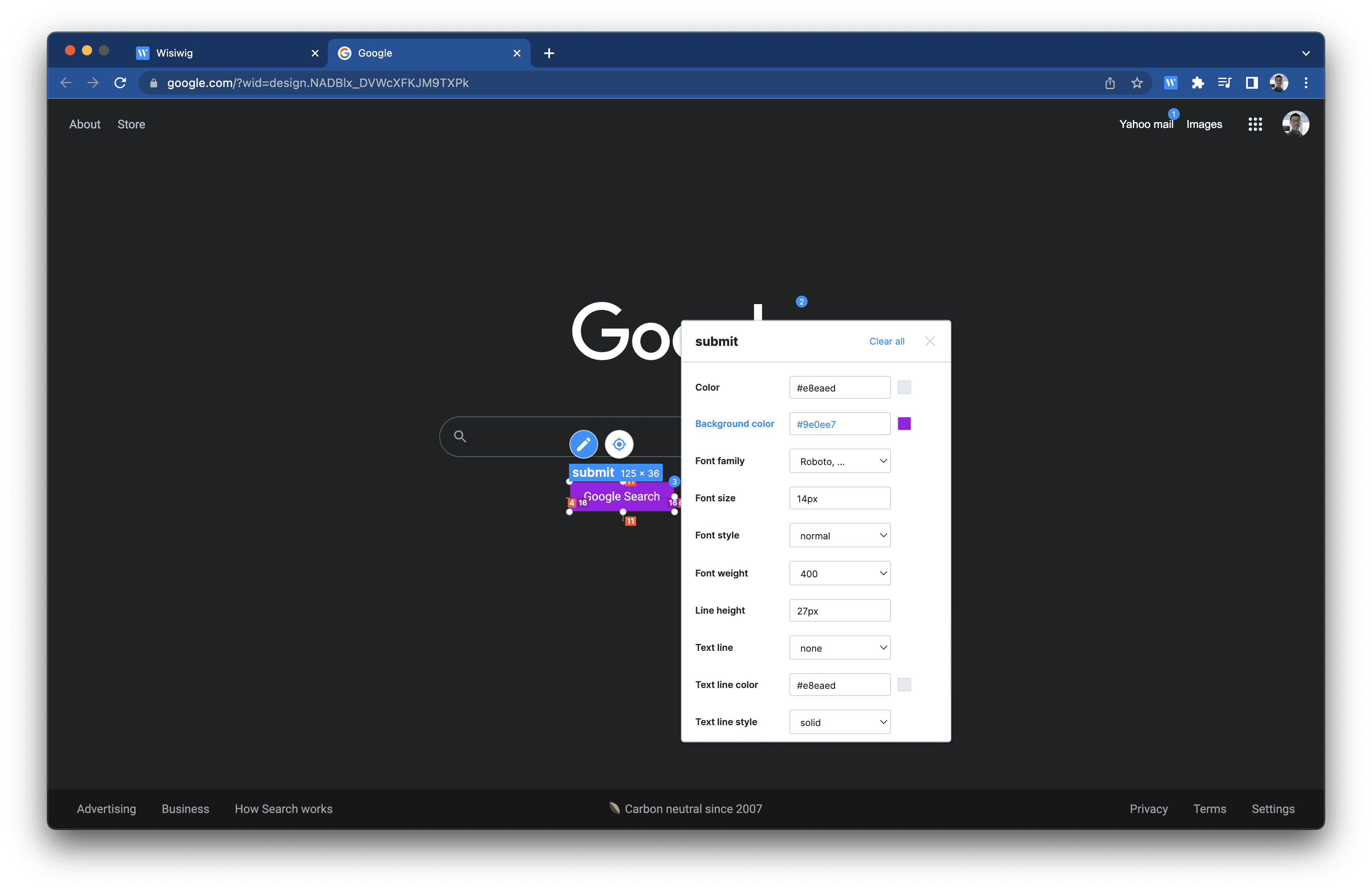This screenshot has width=1372, height=892.
Task: Open the media controls queue icon
Action: pyautogui.click(x=1225, y=83)
